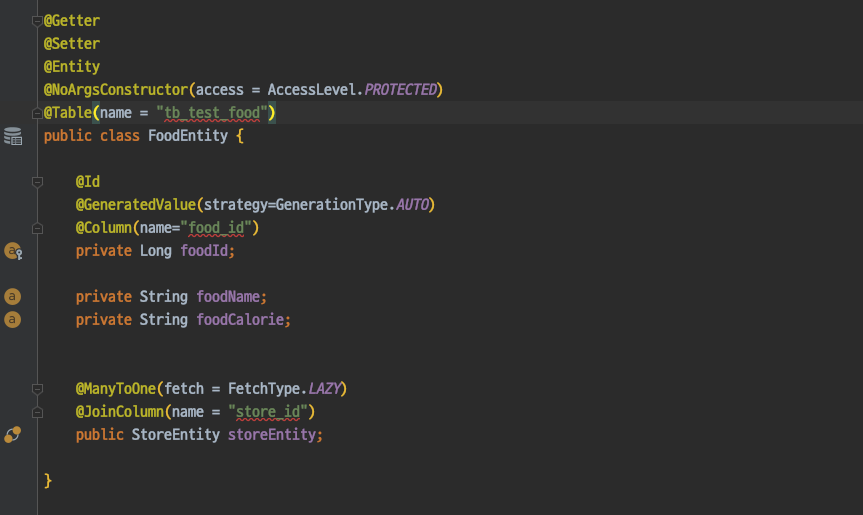Click the GenerationType.AUTO constant
This screenshot has width=863, height=515.
(x=352, y=205)
